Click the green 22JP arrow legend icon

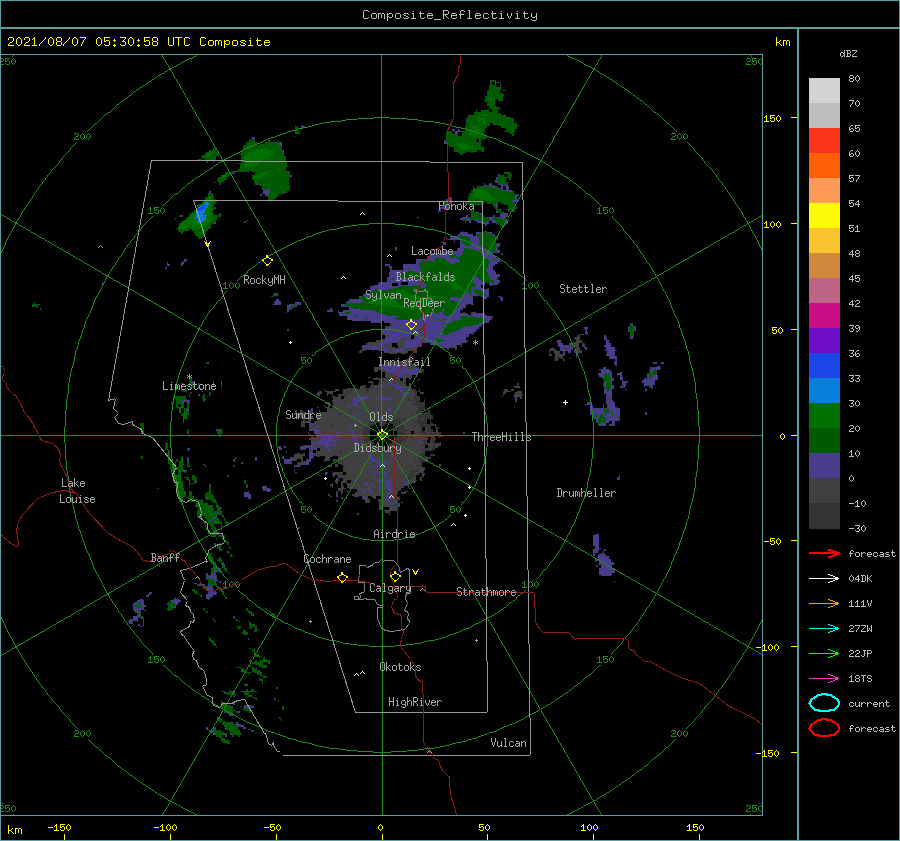pyautogui.click(x=824, y=653)
